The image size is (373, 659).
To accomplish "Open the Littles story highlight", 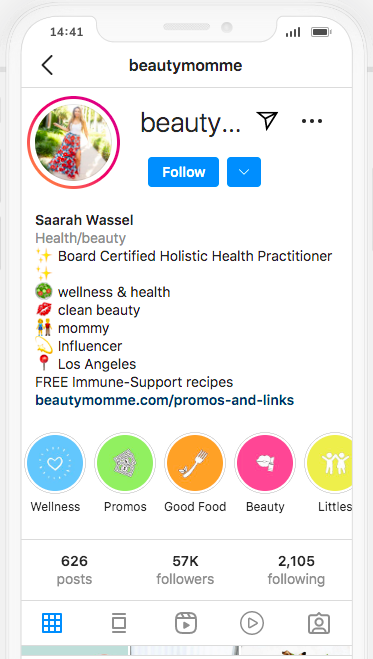I will tap(328, 463).
